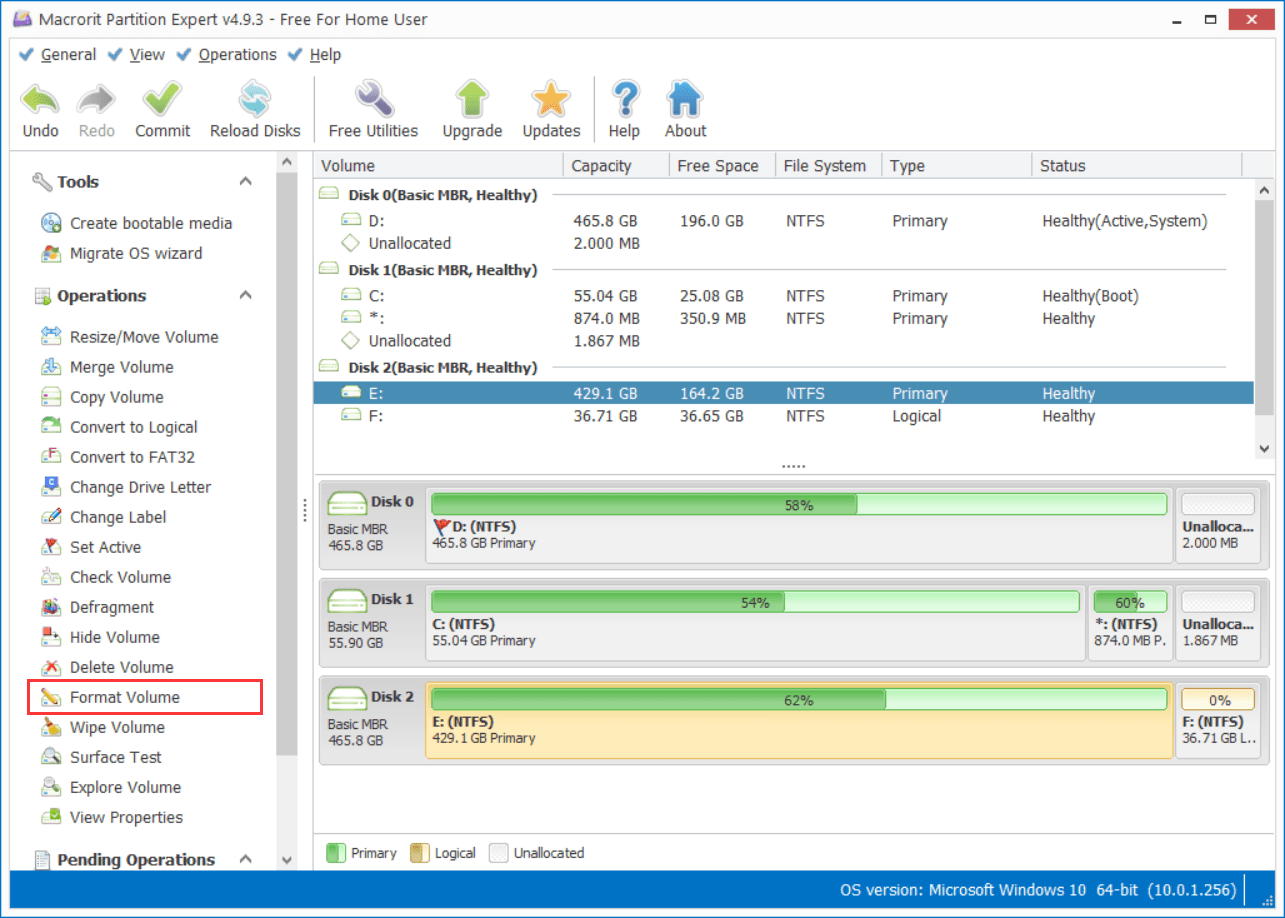The width and height of the screenshot is (1285, 918).
Task: Collapse the Pending Operations section
Action: 245,859
